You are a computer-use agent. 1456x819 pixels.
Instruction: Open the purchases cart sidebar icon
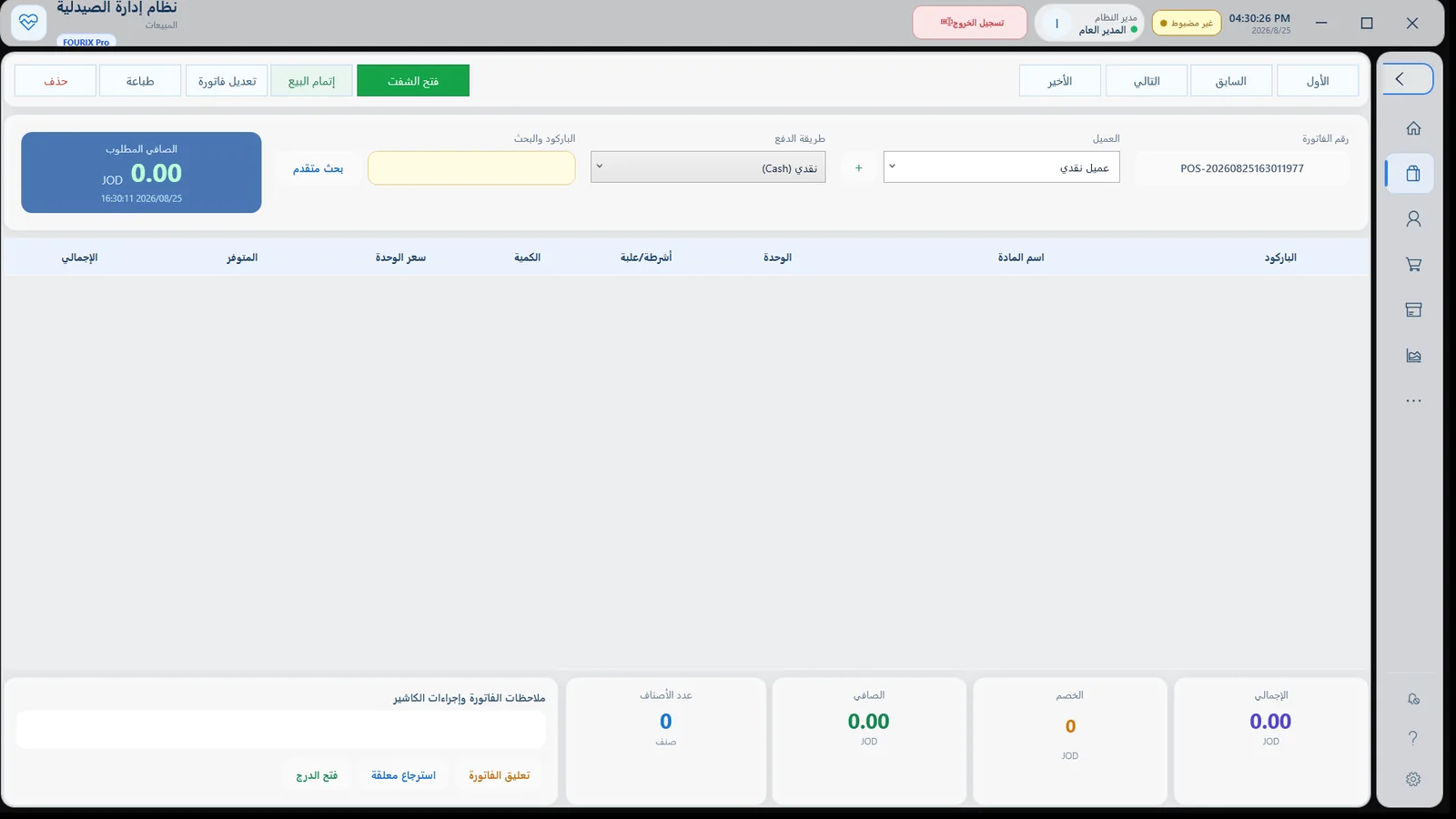point(1413,265)
